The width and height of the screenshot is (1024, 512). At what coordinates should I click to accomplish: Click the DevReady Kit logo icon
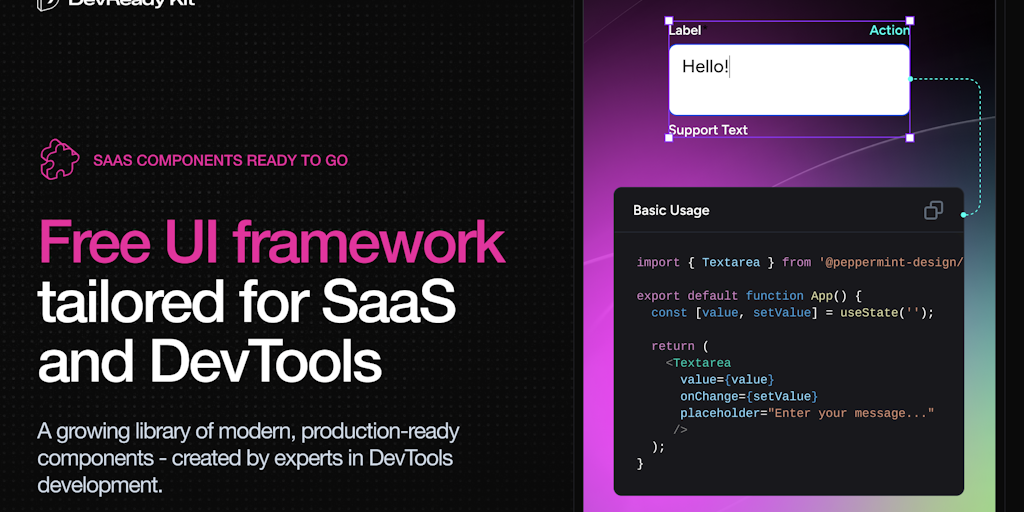pyautogui.click(x=47, y=3)
